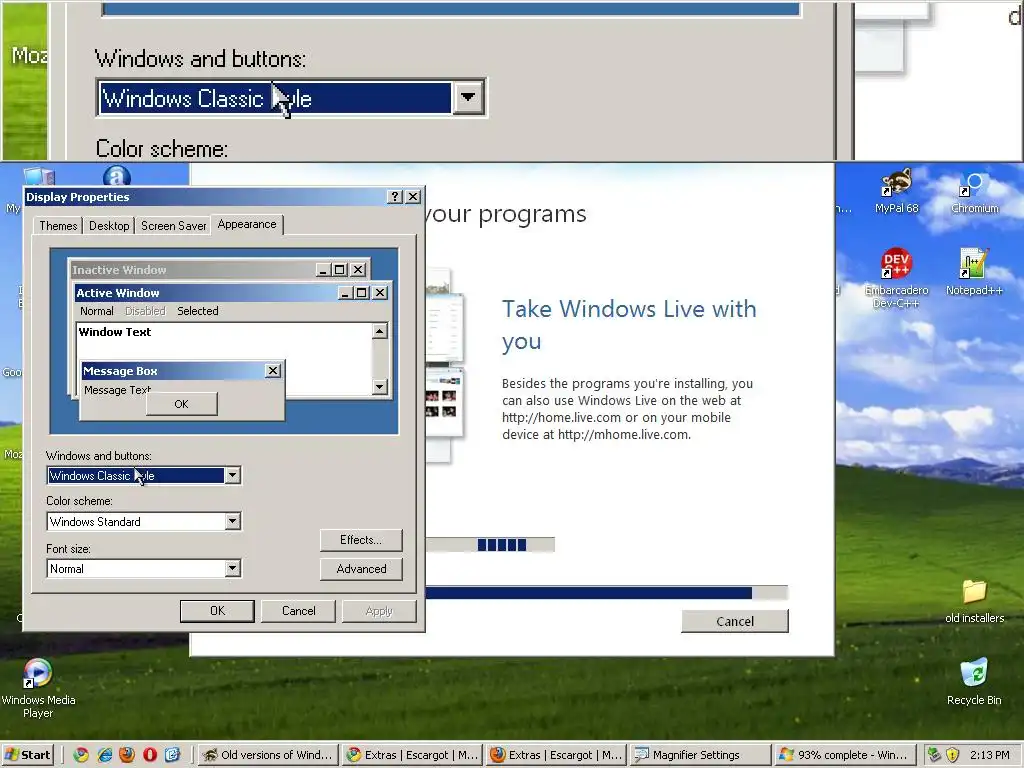Click the Normal menu item in preview

click(97, 311)
